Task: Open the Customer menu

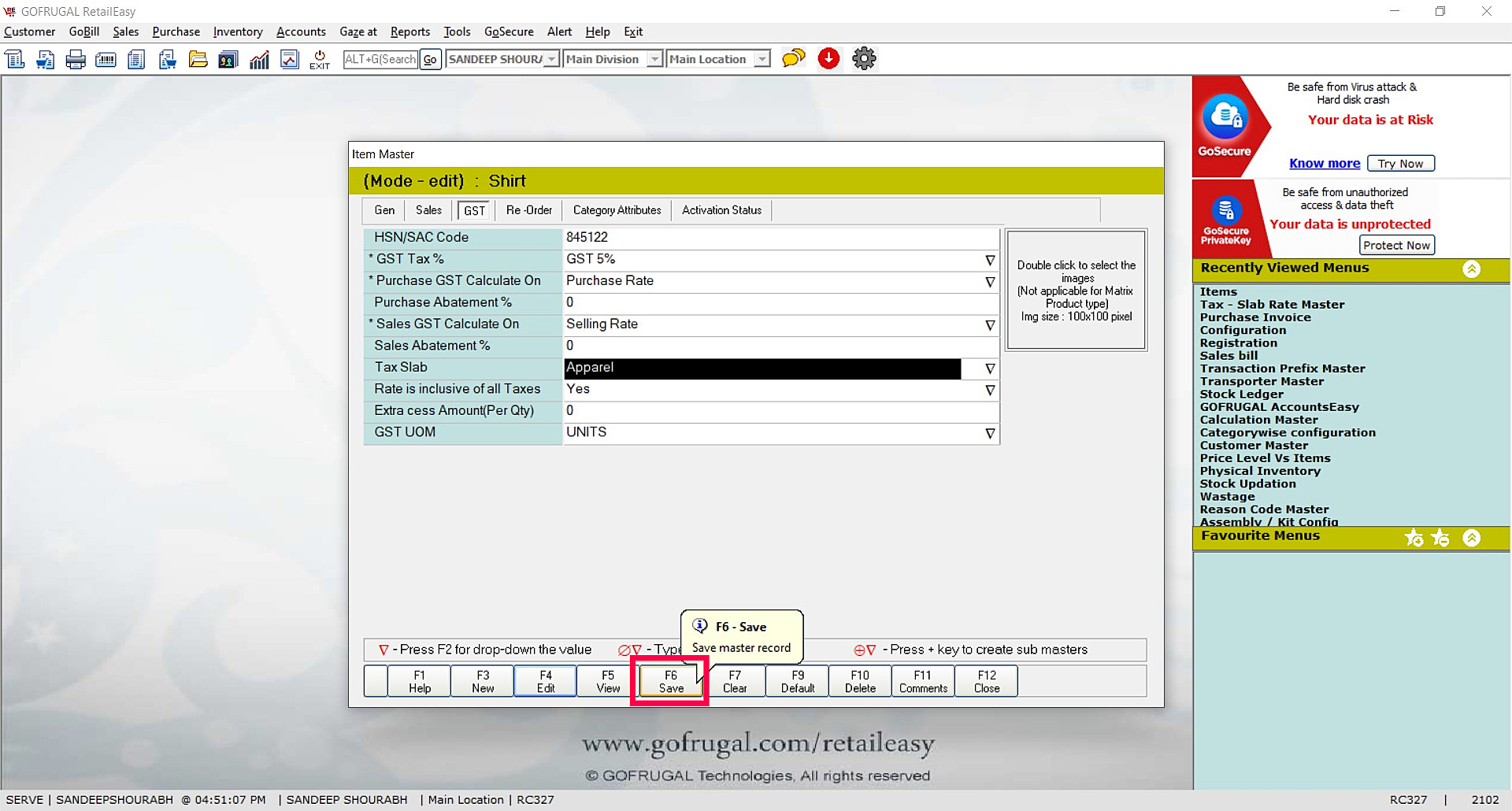Action: click(x=30, y=31)
